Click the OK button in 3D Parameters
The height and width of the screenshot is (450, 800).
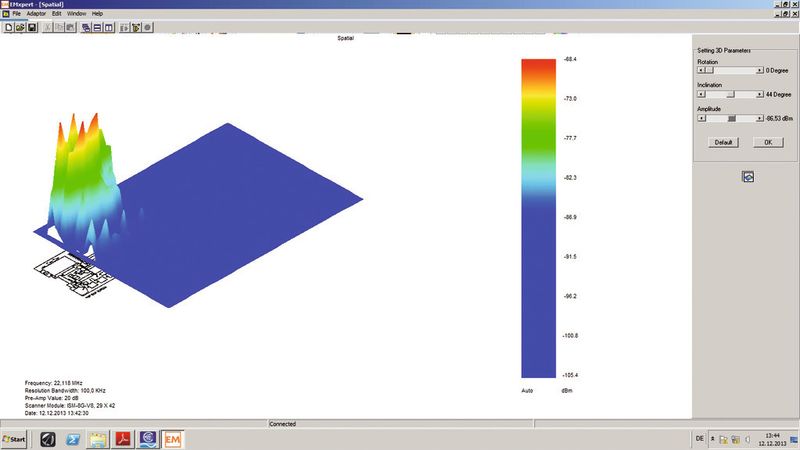pyautogui.click(x=768, y=142)
